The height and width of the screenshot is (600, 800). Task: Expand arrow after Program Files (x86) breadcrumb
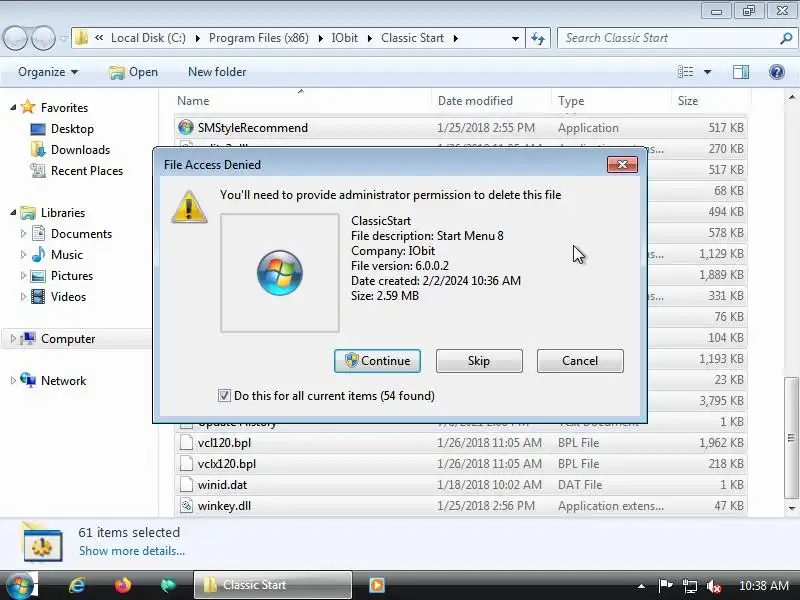tap(320, 38)
